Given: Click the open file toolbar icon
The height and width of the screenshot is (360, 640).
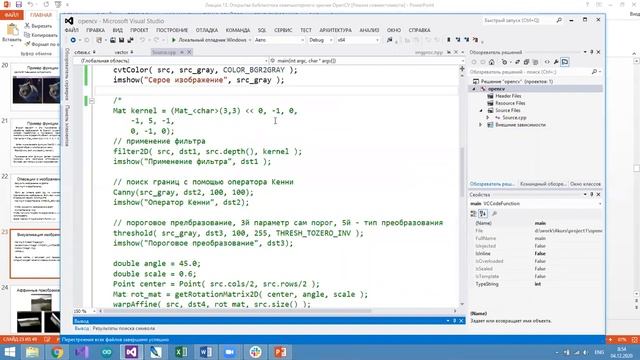Looking at the screenshot, I should point(113,40).
